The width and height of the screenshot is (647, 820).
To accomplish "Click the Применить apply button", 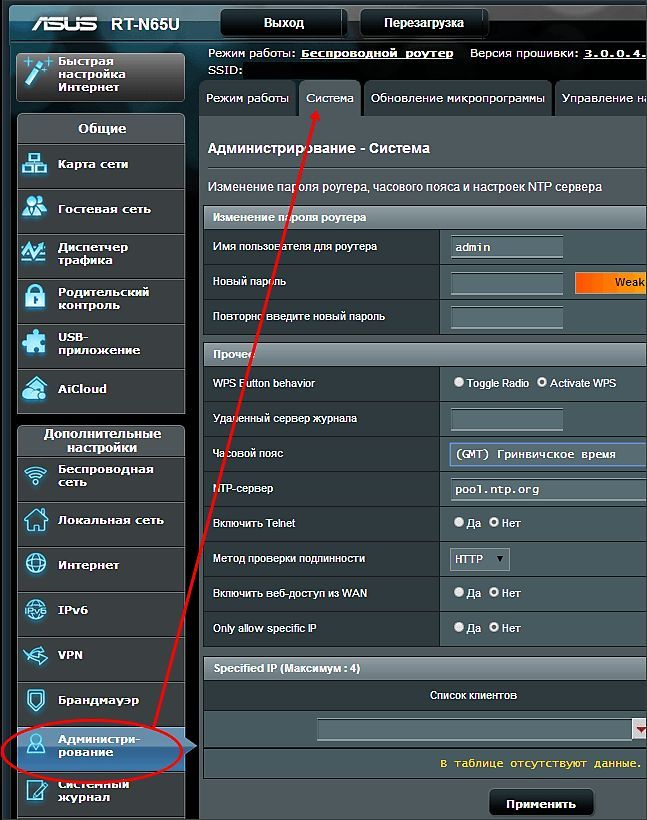I will pos(541,804).
